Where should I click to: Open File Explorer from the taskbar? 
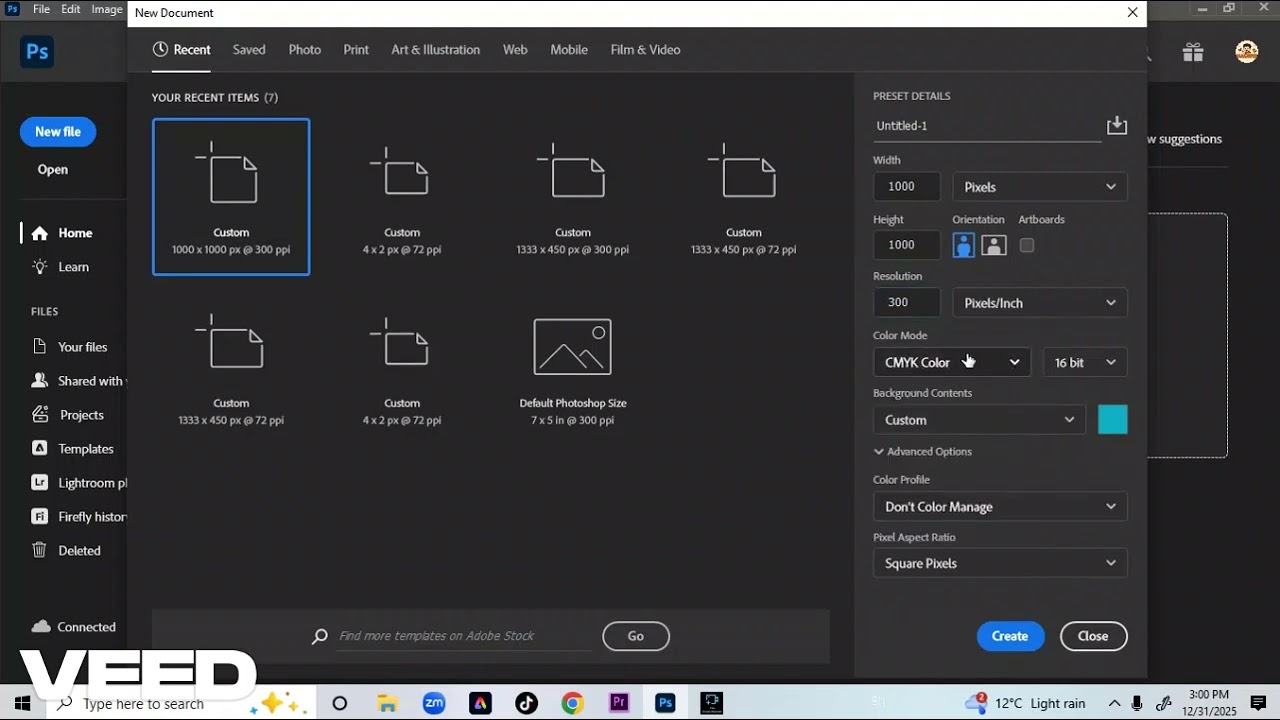[x=388, y=704]
